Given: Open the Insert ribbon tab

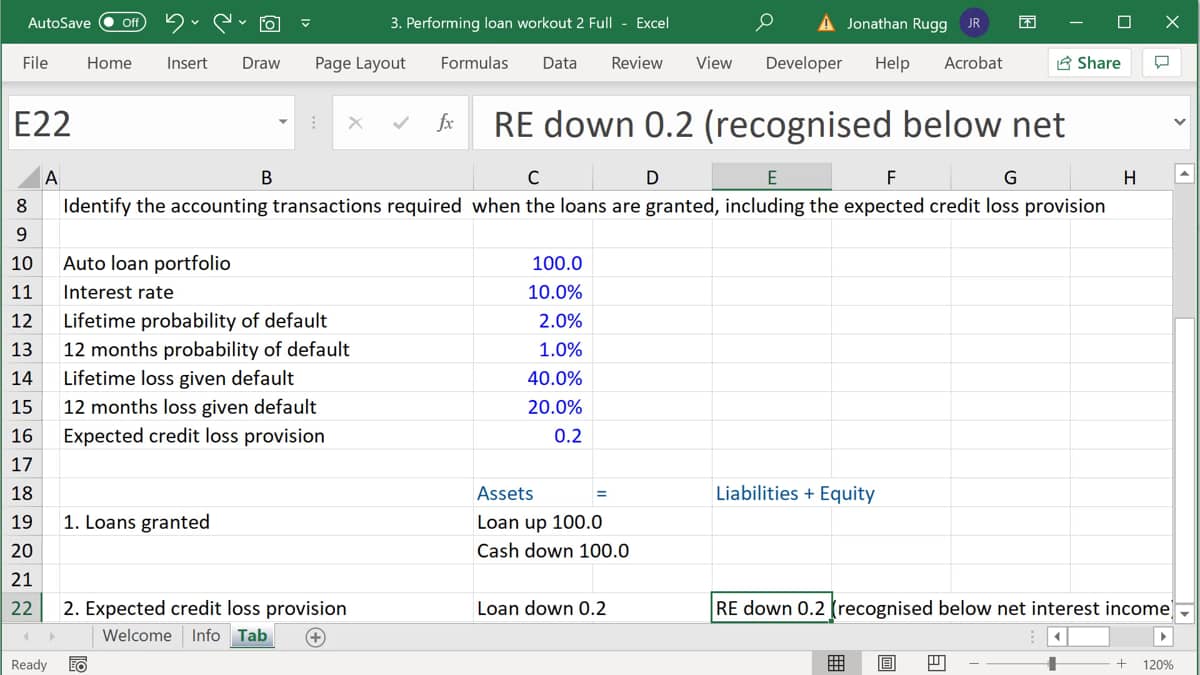Looking at the screenshot, I should [x=187, y=62].
